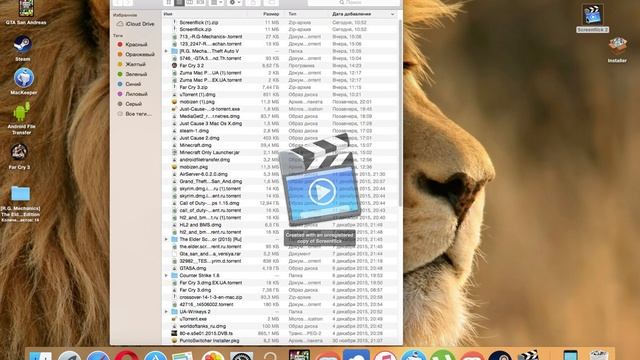Select the Зеленый tag in sidebar
The height and width of the screenshot is (360, 640).
point(132,74)
